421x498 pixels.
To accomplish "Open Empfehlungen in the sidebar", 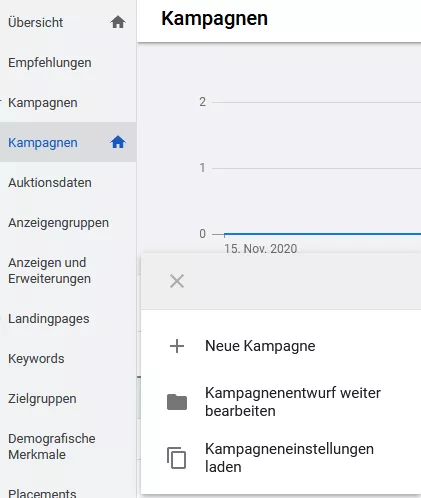I will point(50,63).
